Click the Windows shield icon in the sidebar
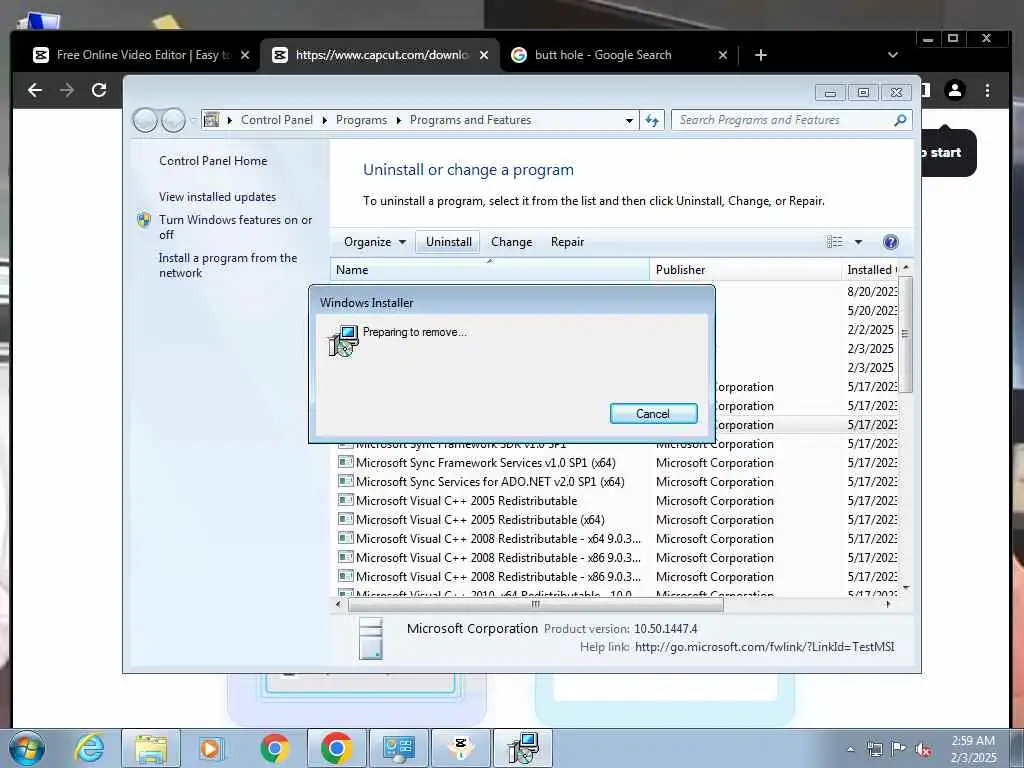Screen dimensions: 1024x768 (144, 220)
